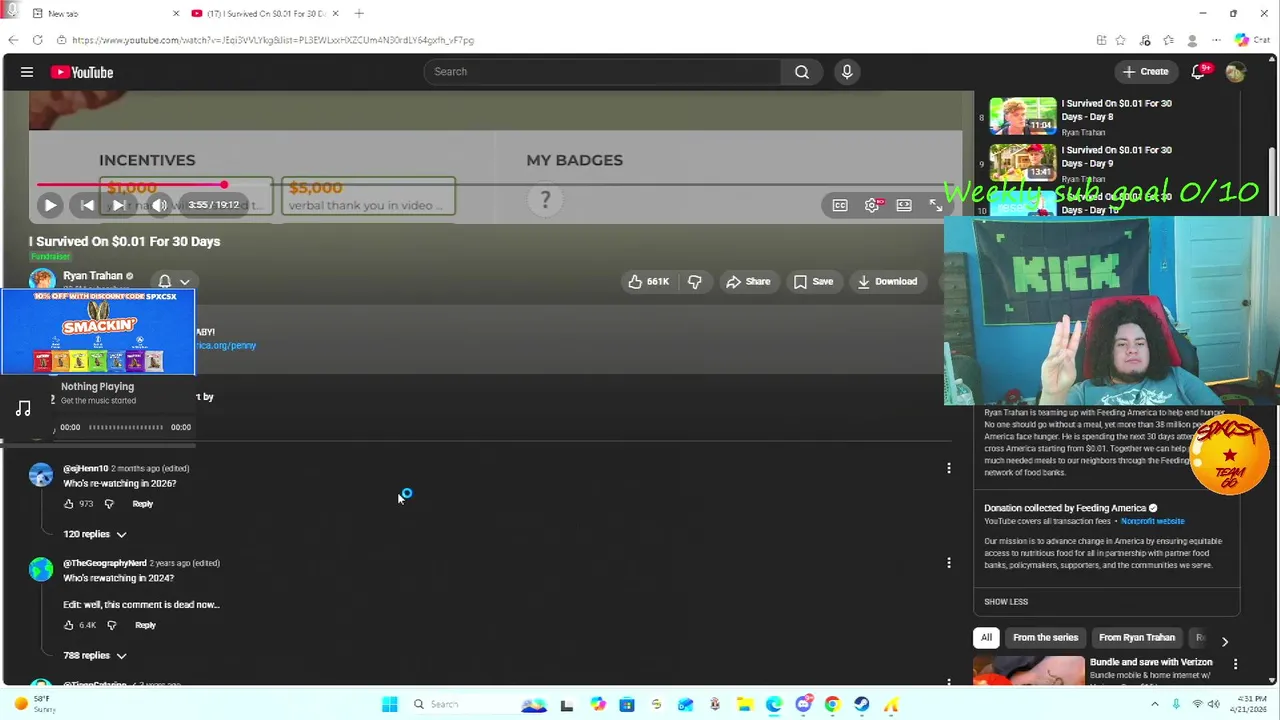This screenshot has height=720, width=1280.
Task: Save the video to a playlist
Action: pyautogui.click(x=813, y=282)
